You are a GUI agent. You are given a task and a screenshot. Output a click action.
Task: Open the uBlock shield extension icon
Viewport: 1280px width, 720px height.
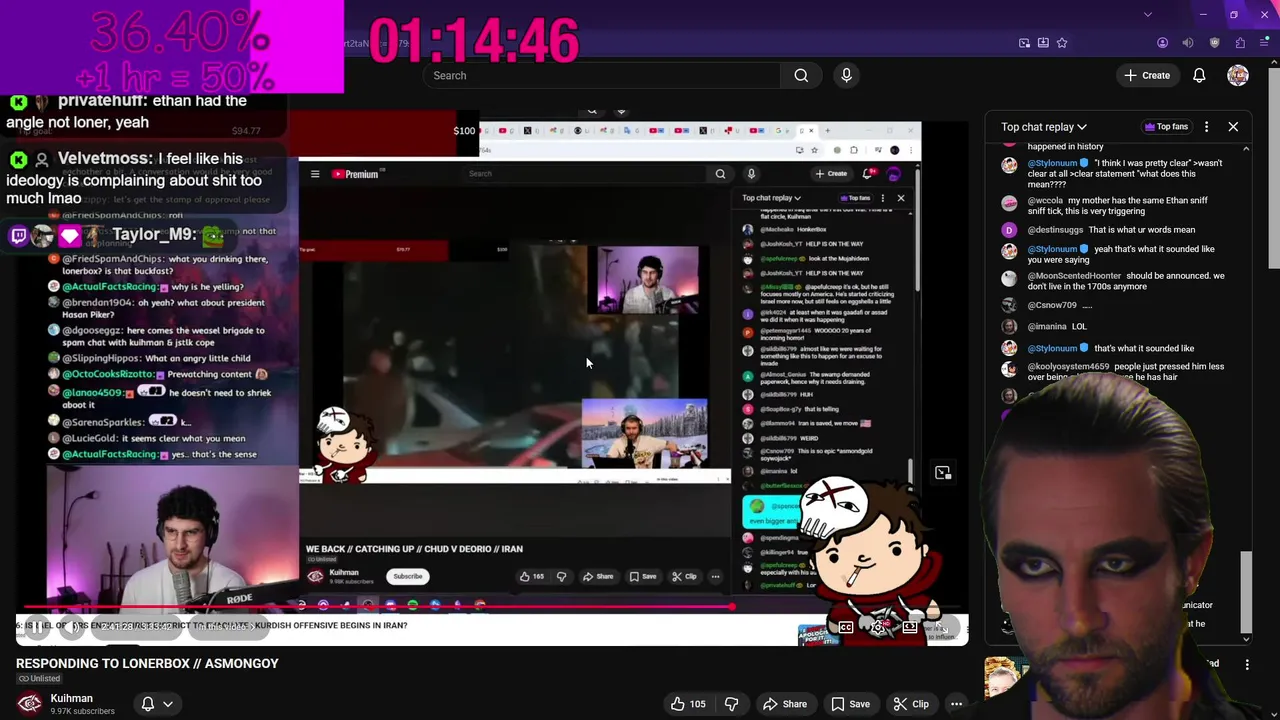(1214, 43)
